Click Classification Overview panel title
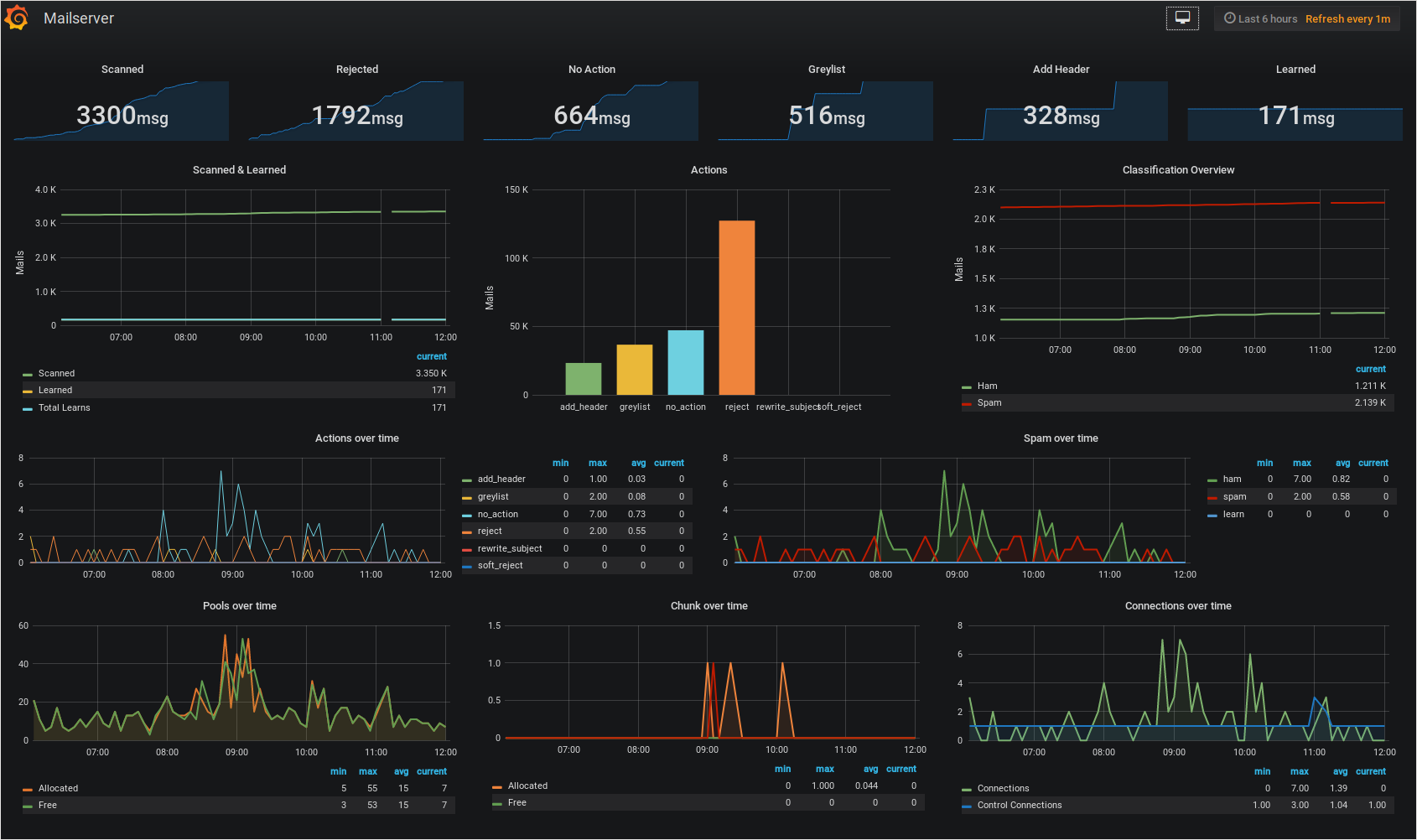 (x=1178, y=170)
